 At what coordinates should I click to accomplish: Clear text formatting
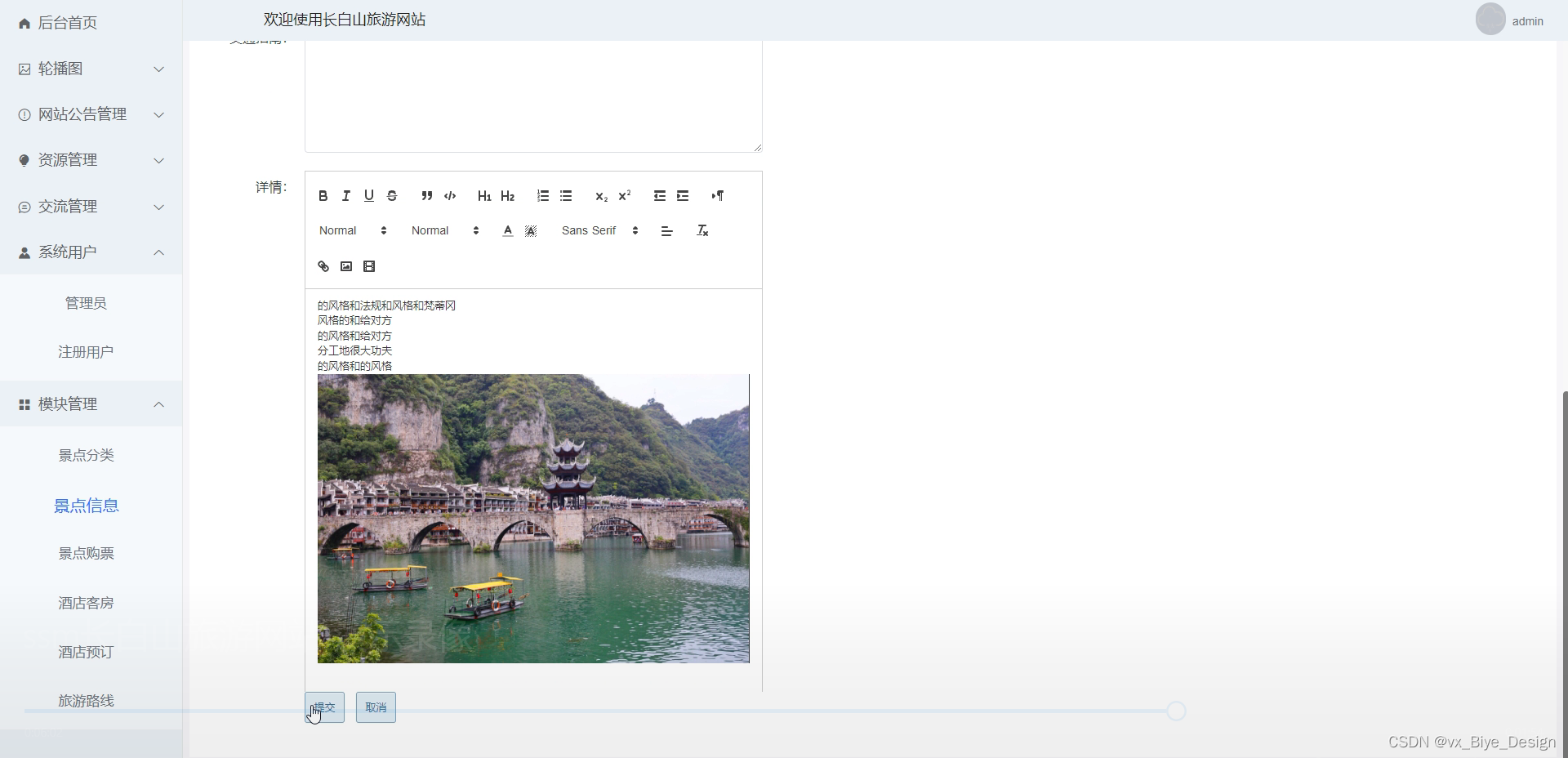(702, 231)
